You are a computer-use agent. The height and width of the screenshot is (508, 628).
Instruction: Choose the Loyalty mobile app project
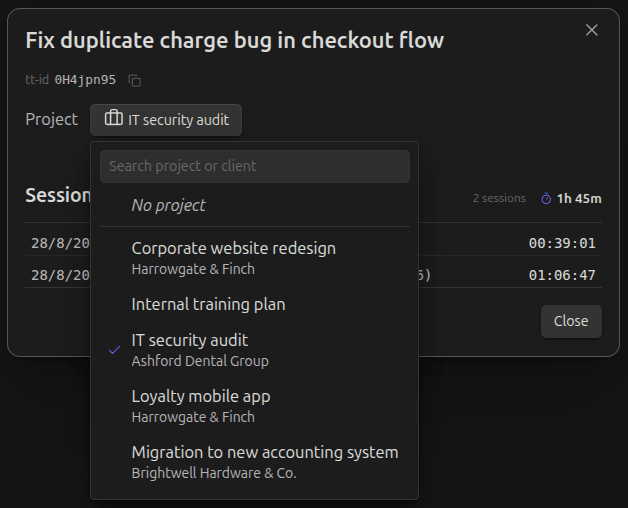pyautogui.click(x=255, y=406)
